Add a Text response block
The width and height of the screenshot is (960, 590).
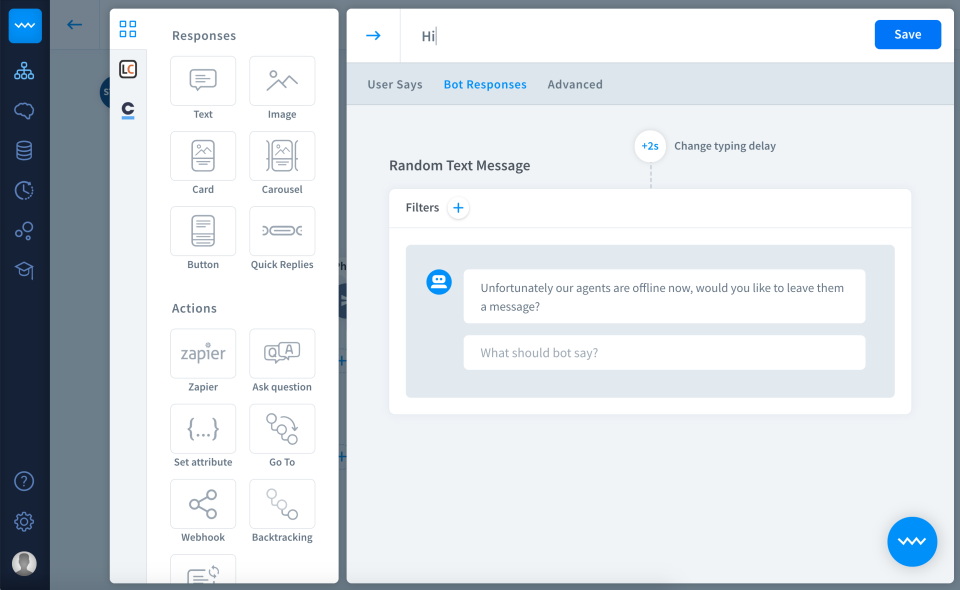pyautogui.click(x=202, y=81)
